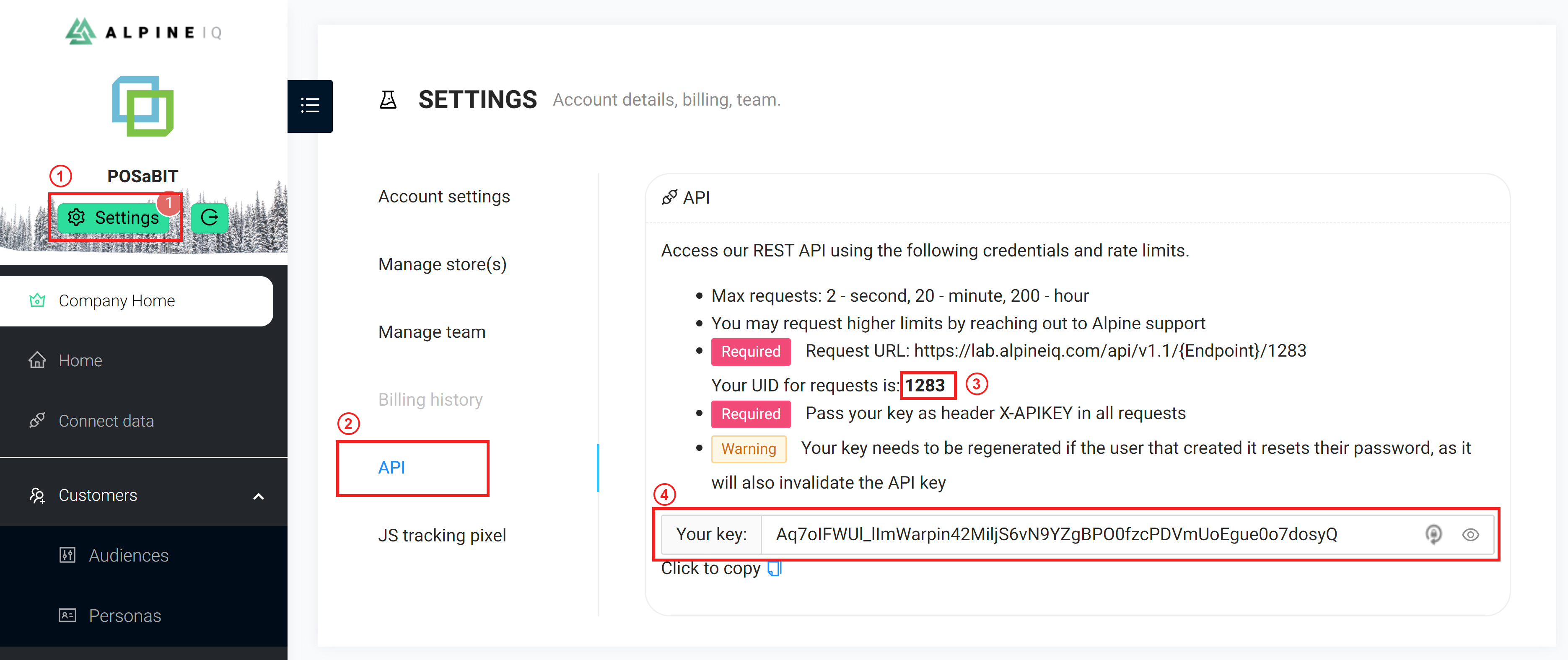Screen dimensions: 1568x660
Task: Click the Company Home house icon
Action: pyautogui.click(x=37, y=299)
